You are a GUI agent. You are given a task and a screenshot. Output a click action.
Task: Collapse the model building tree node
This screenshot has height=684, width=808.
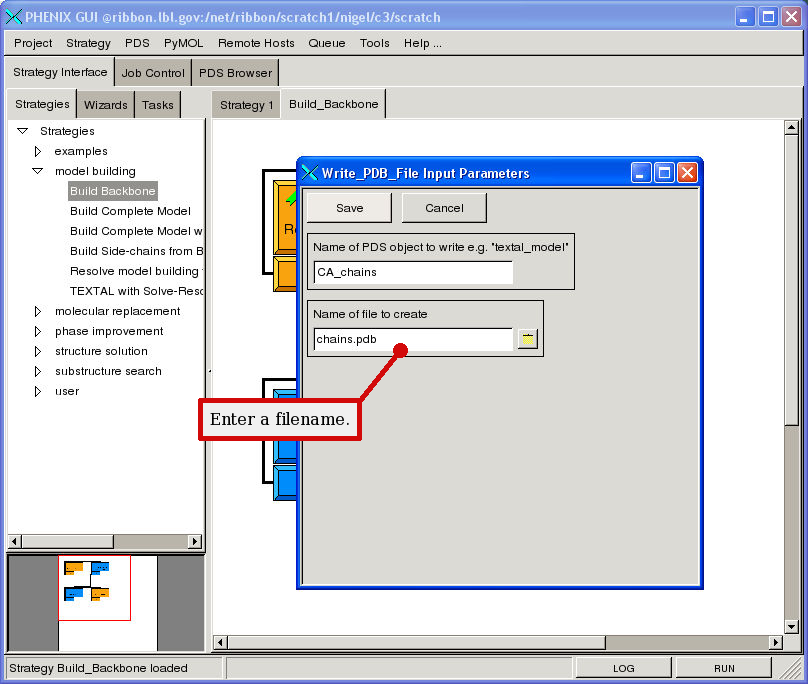[38, 171]
